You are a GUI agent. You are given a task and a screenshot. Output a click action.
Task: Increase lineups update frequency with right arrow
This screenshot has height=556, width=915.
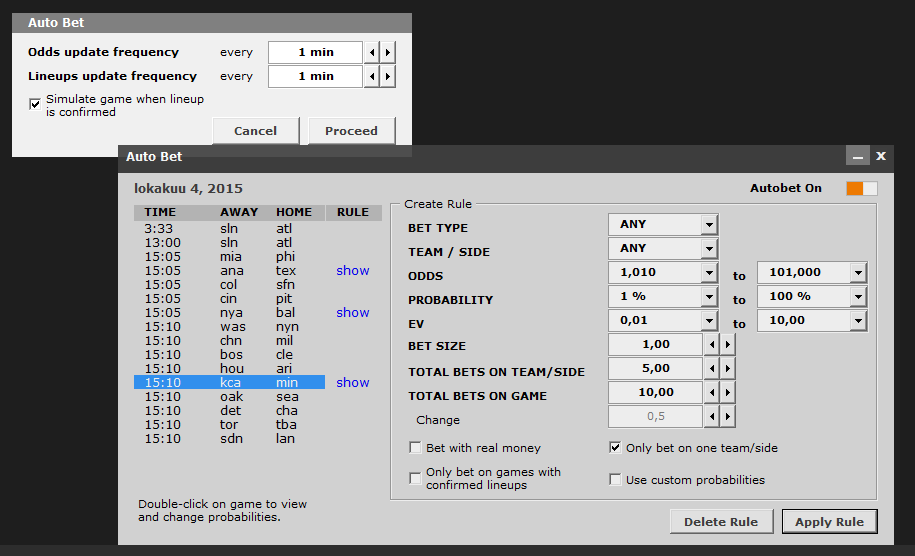[x=388, y=76]
